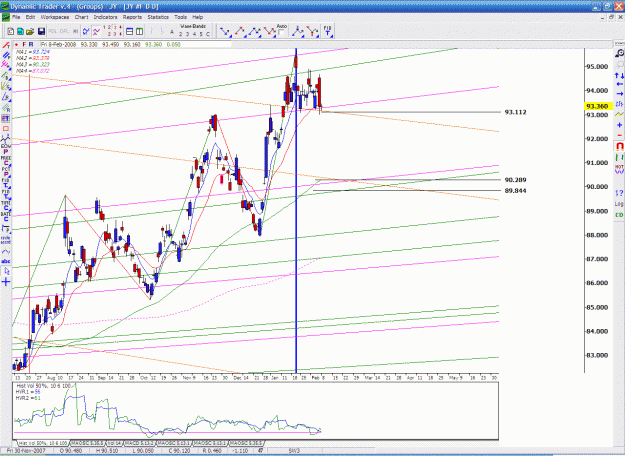Viewport: 625px width, 456px height.
Task: Open the Edit menu
Action: pyautogui.click(x=30, y=17)
